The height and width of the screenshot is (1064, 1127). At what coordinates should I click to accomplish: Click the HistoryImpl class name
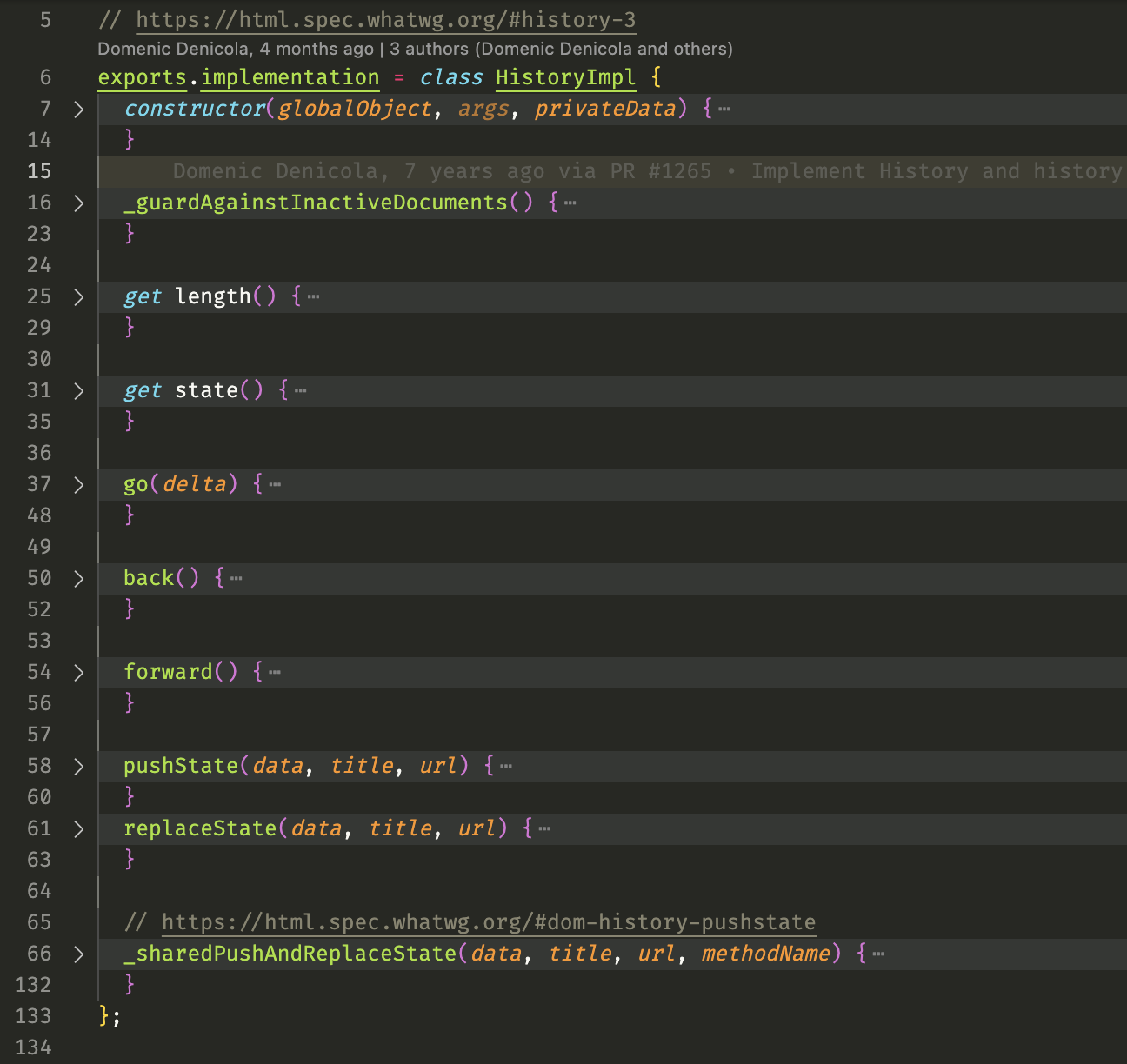566,77
